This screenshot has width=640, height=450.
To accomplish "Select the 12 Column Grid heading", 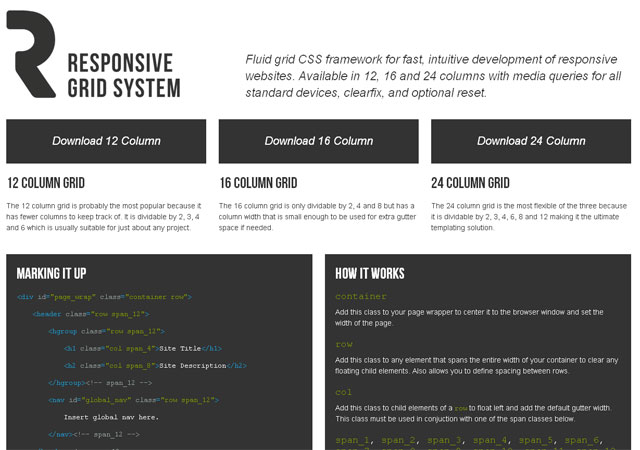I will (46, 183).
